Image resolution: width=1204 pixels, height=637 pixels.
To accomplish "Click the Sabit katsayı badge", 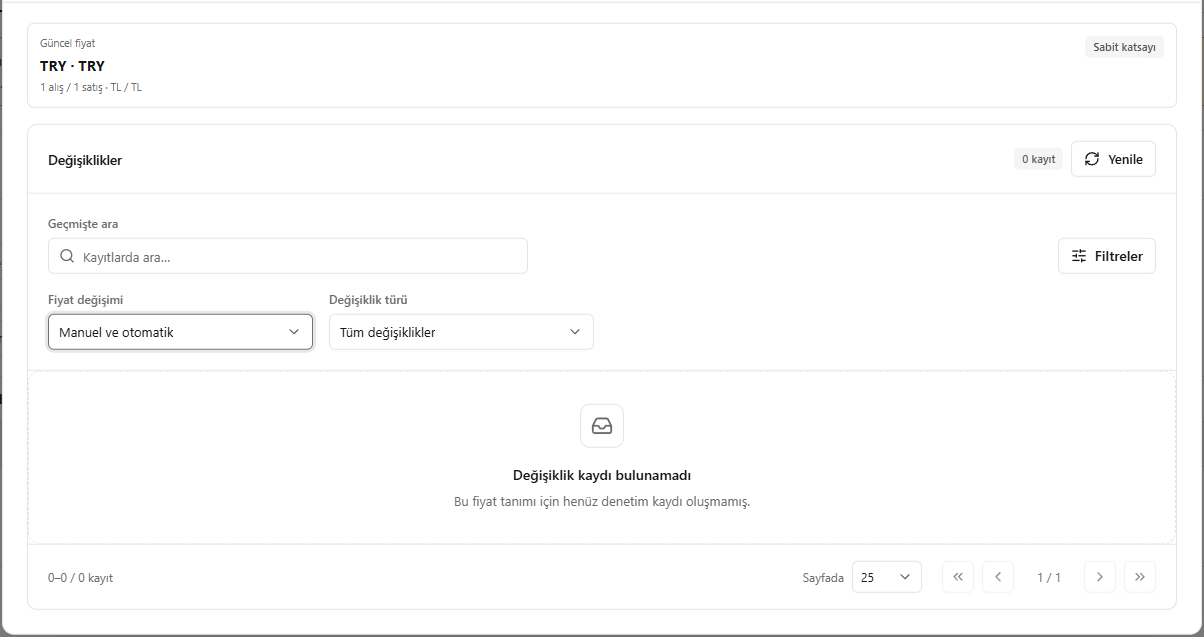I will point(1124,47).
